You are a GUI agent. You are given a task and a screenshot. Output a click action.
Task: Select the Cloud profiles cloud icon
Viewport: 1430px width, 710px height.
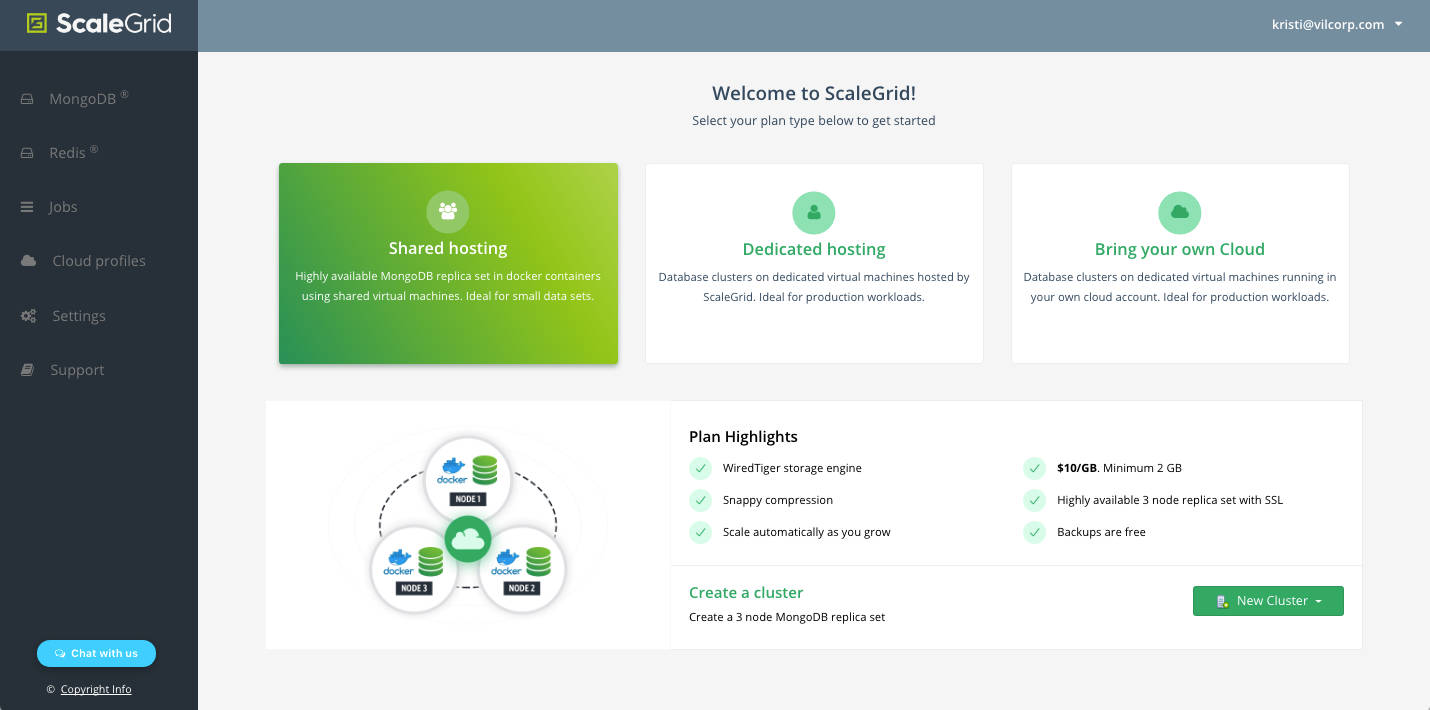(x=28, y=261)
